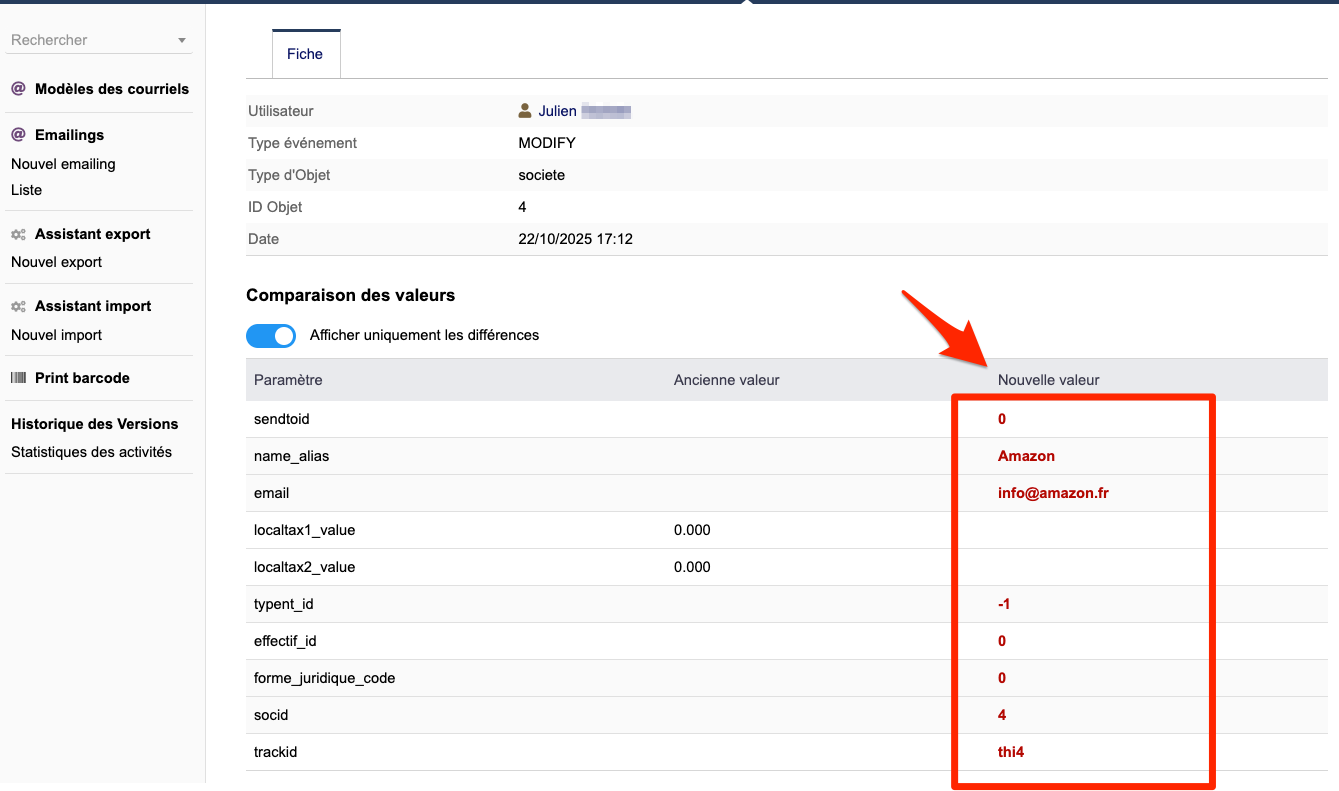Open Modèles des courriels menu
Image resolution: width=1339 pixels, height=791 pixels.
111,89
